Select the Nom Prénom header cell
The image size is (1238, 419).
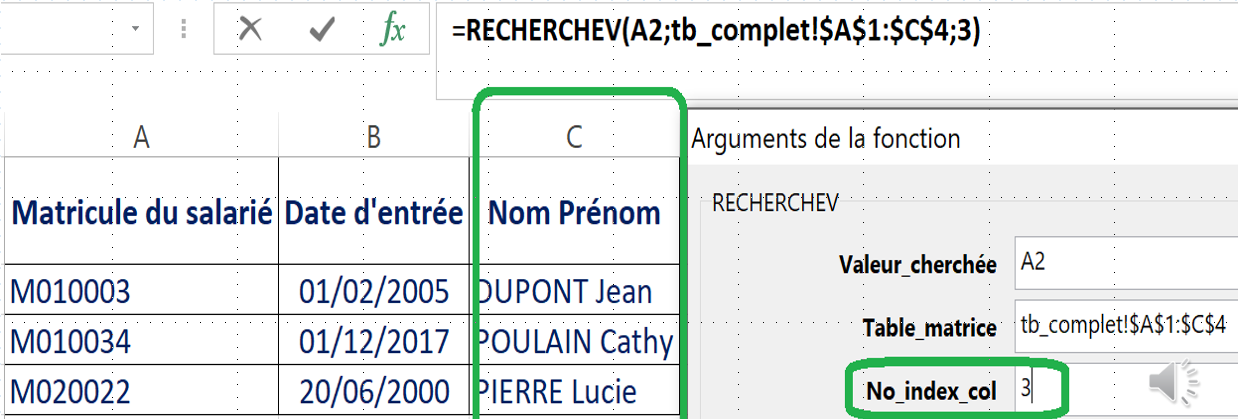point(575,211)
